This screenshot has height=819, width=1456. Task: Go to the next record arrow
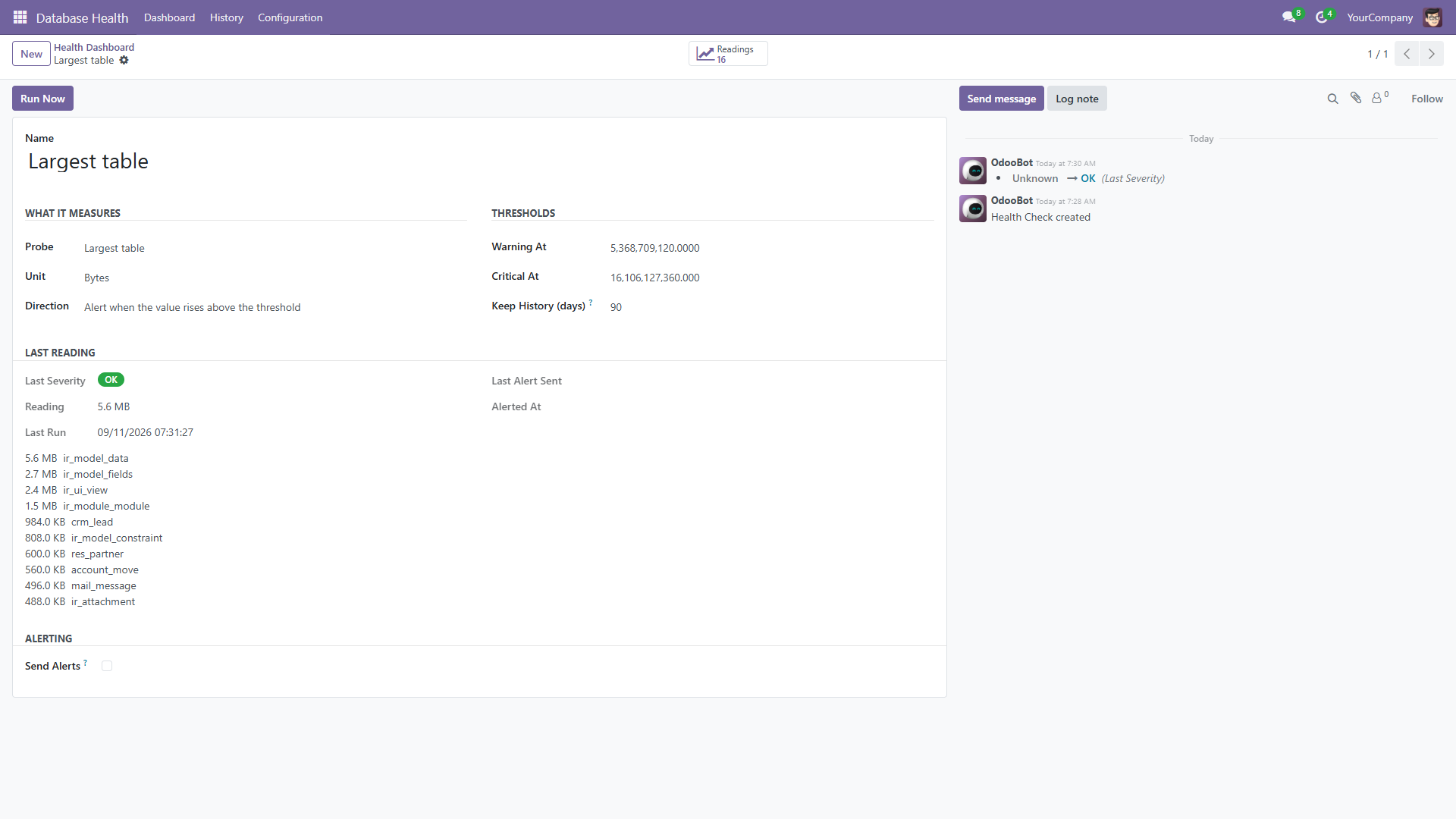[x=1431, y=54]
